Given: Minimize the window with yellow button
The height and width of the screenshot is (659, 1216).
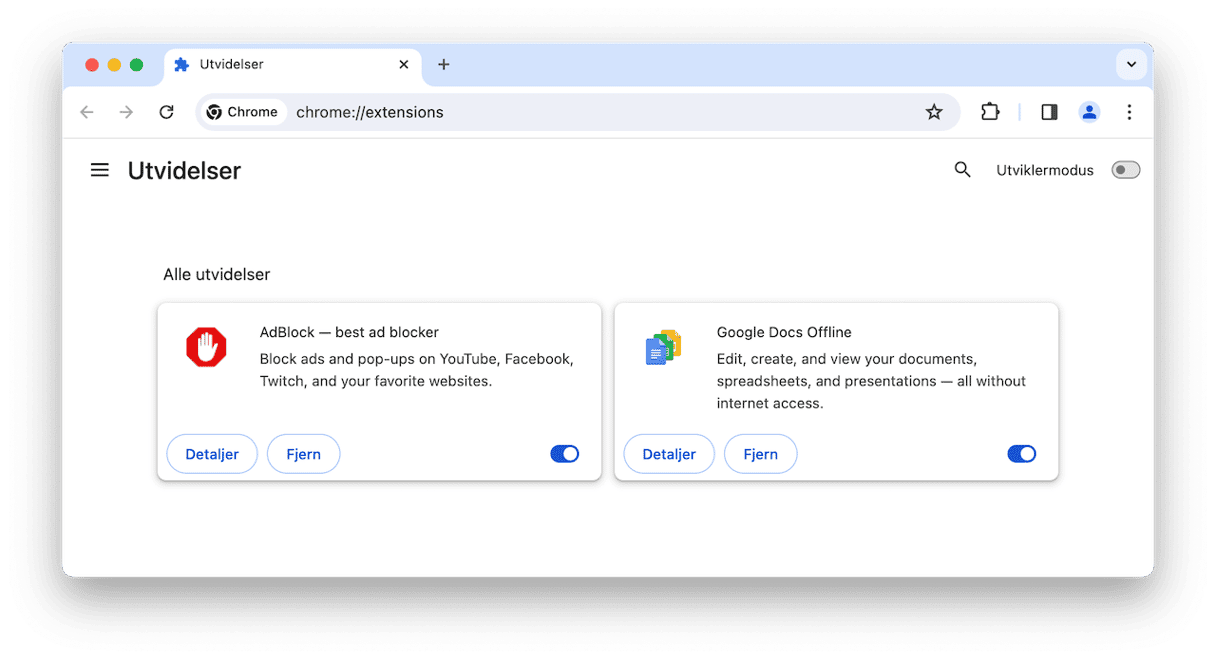Looking at the screenshot, I should click(x=114, y=65).
